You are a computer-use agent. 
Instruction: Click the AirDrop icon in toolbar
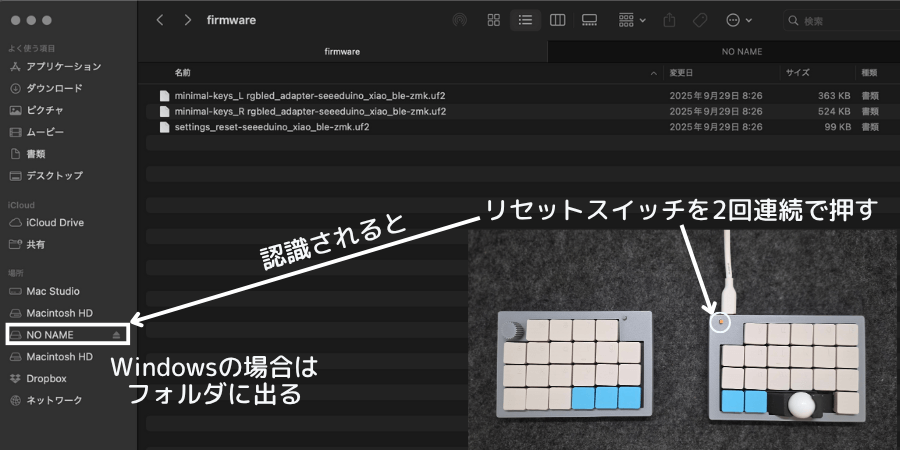[459, 20]
